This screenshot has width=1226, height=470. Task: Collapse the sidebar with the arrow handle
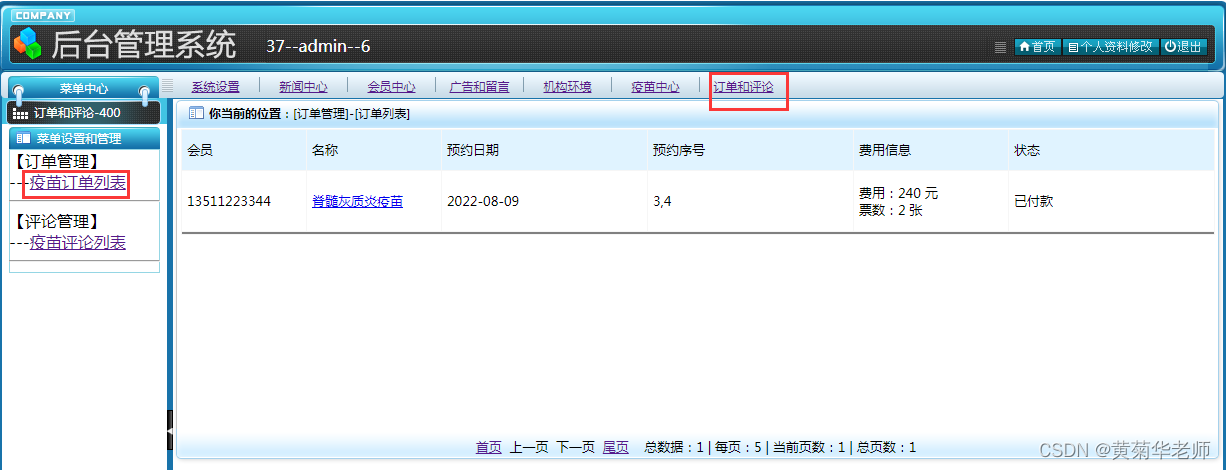pos(169,430)
